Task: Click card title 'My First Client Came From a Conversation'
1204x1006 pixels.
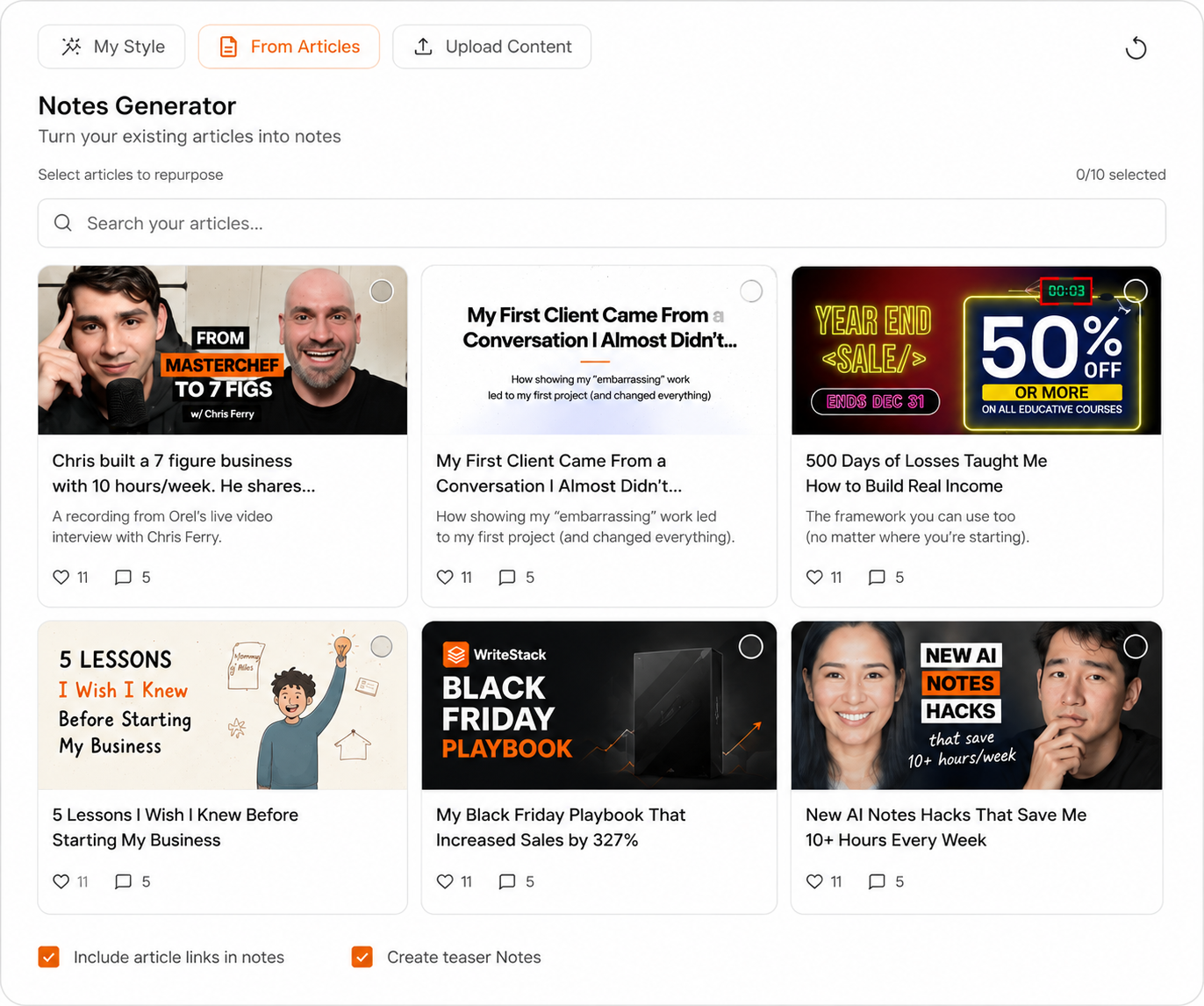Action: [x=559, y=473]
